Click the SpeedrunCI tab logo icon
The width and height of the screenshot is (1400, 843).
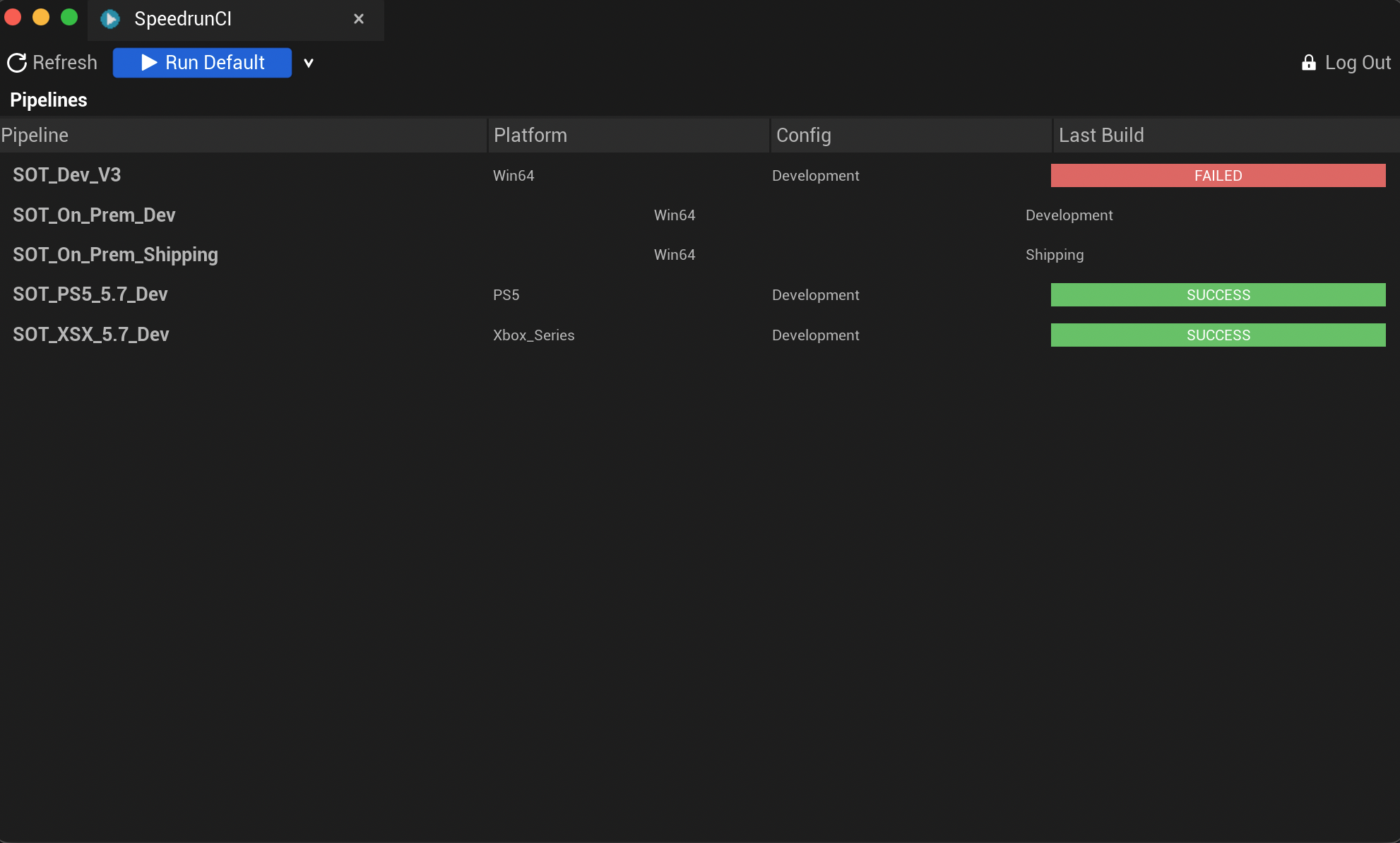[x=110, y=19]
